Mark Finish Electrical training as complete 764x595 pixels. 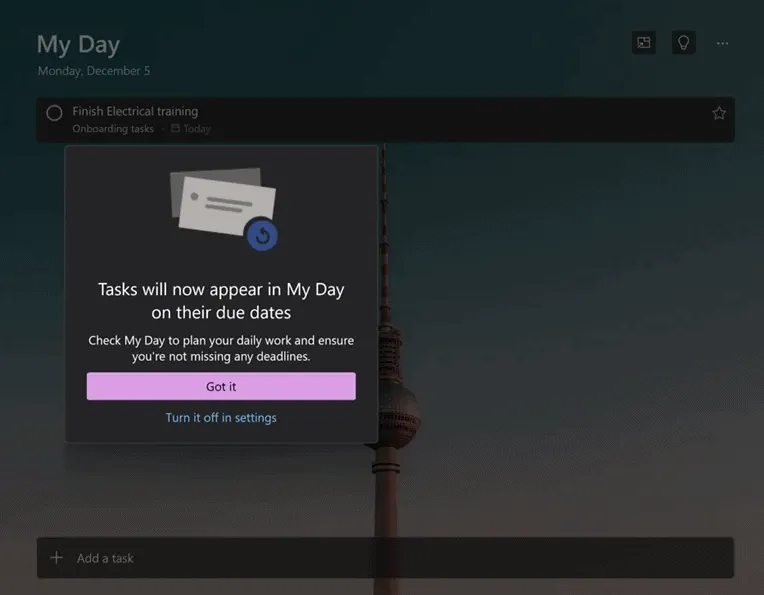coord(54,113)
